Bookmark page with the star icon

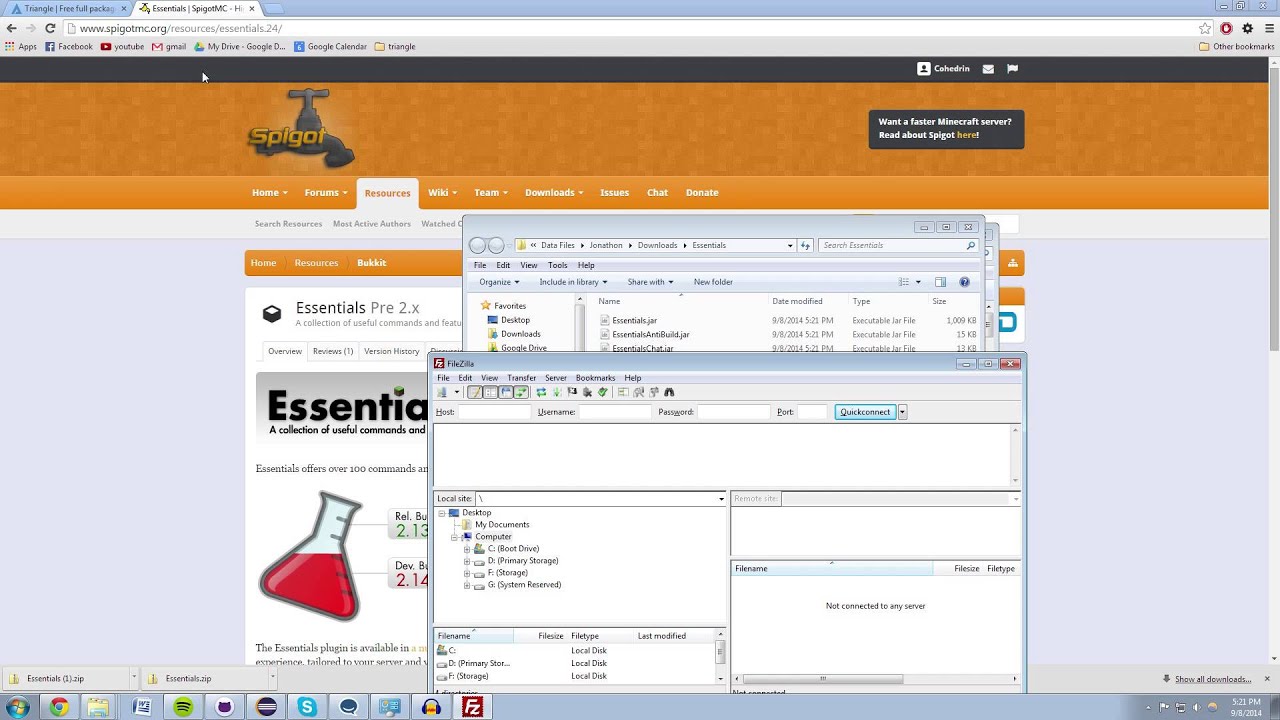[x=1205, y=28]
